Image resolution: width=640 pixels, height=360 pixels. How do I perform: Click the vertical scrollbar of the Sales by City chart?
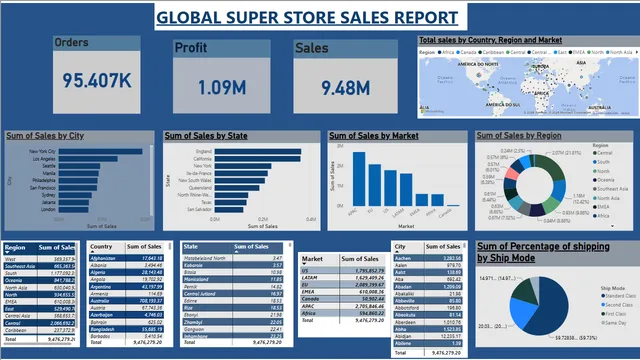151,180
